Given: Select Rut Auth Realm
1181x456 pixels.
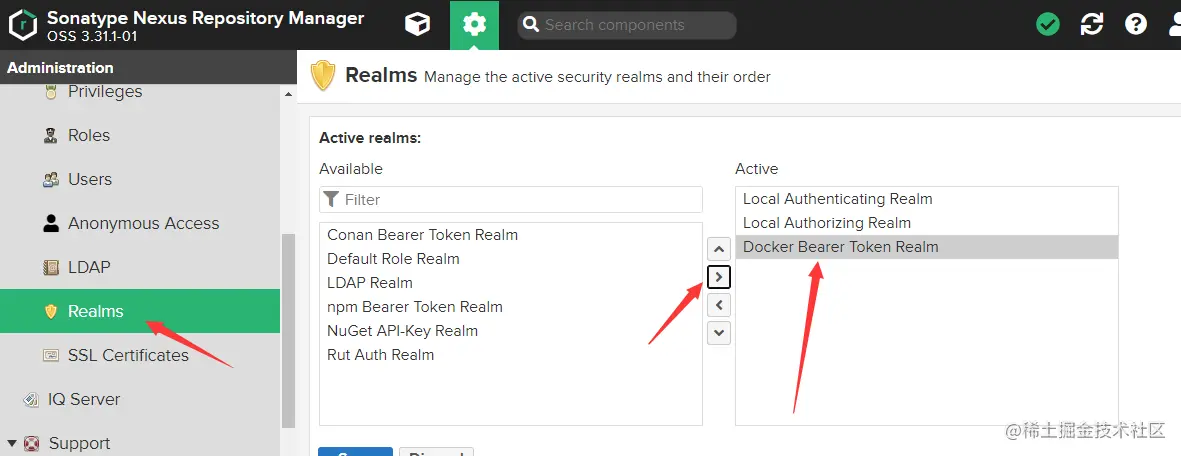Looking at the screenshot, I should pyautogui.click(x=511, y=355).
